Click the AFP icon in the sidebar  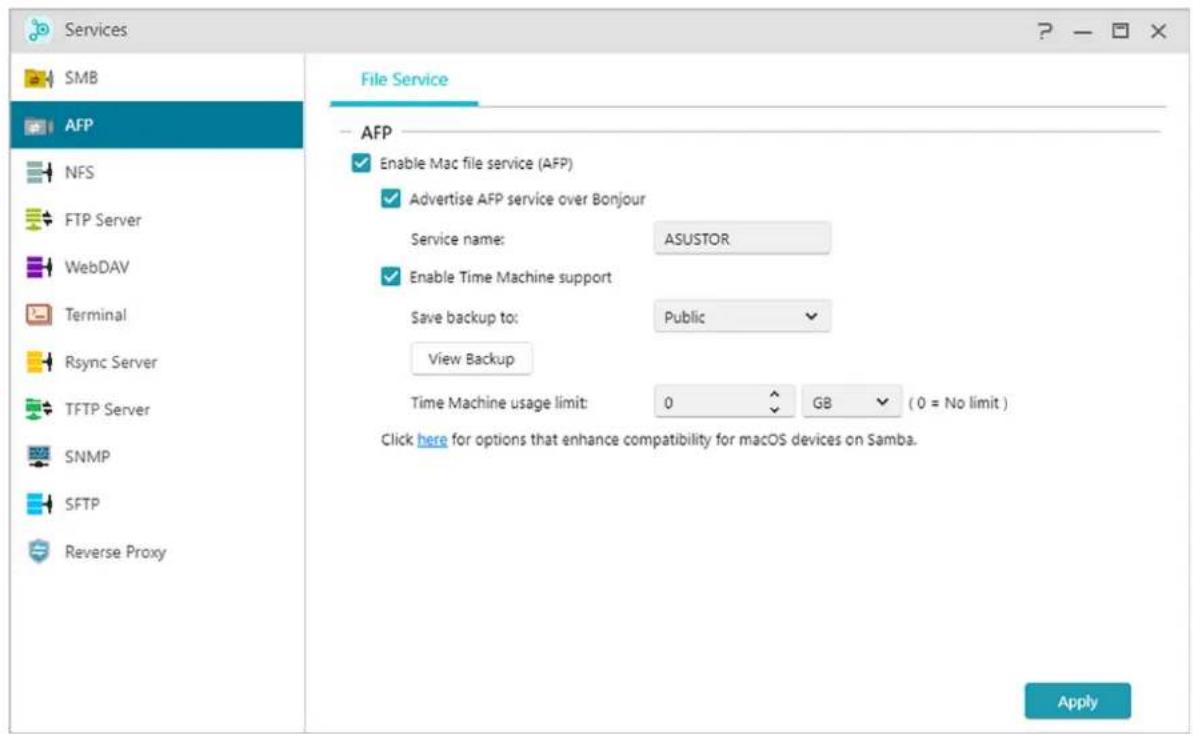(38, 126)
